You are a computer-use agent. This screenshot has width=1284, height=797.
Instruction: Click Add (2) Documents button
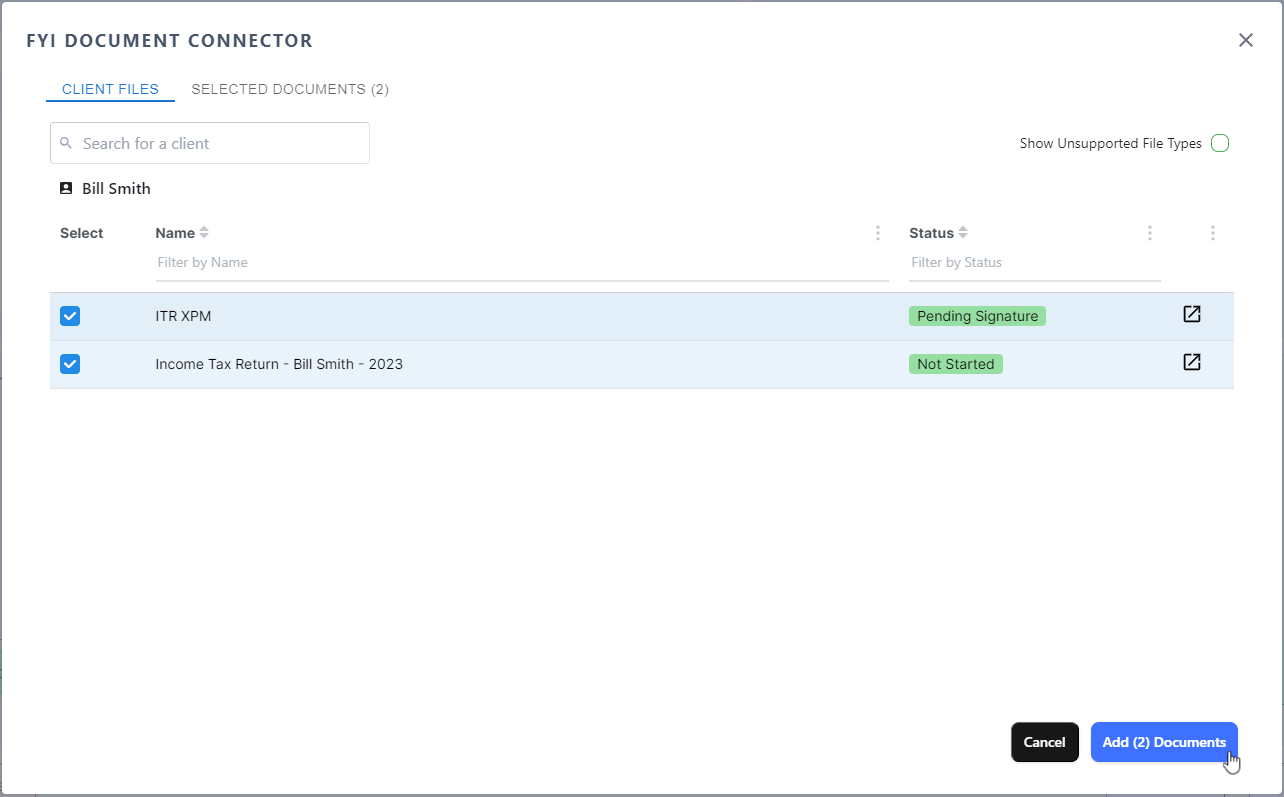tap(1163, 742)
